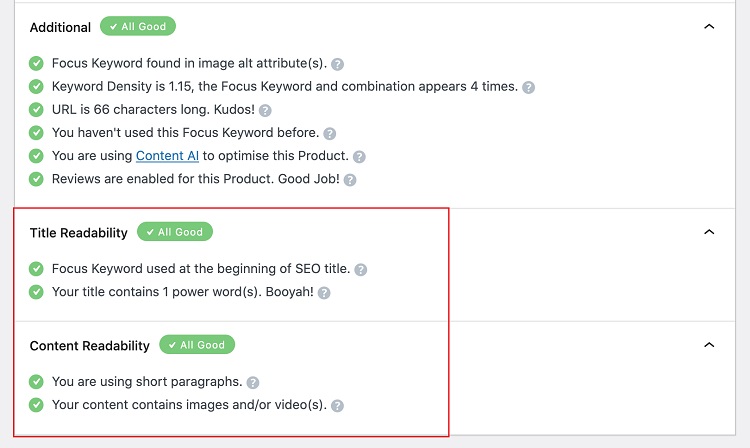Click help icon beside Content AI message
The image size is (750, 448).
359,157
